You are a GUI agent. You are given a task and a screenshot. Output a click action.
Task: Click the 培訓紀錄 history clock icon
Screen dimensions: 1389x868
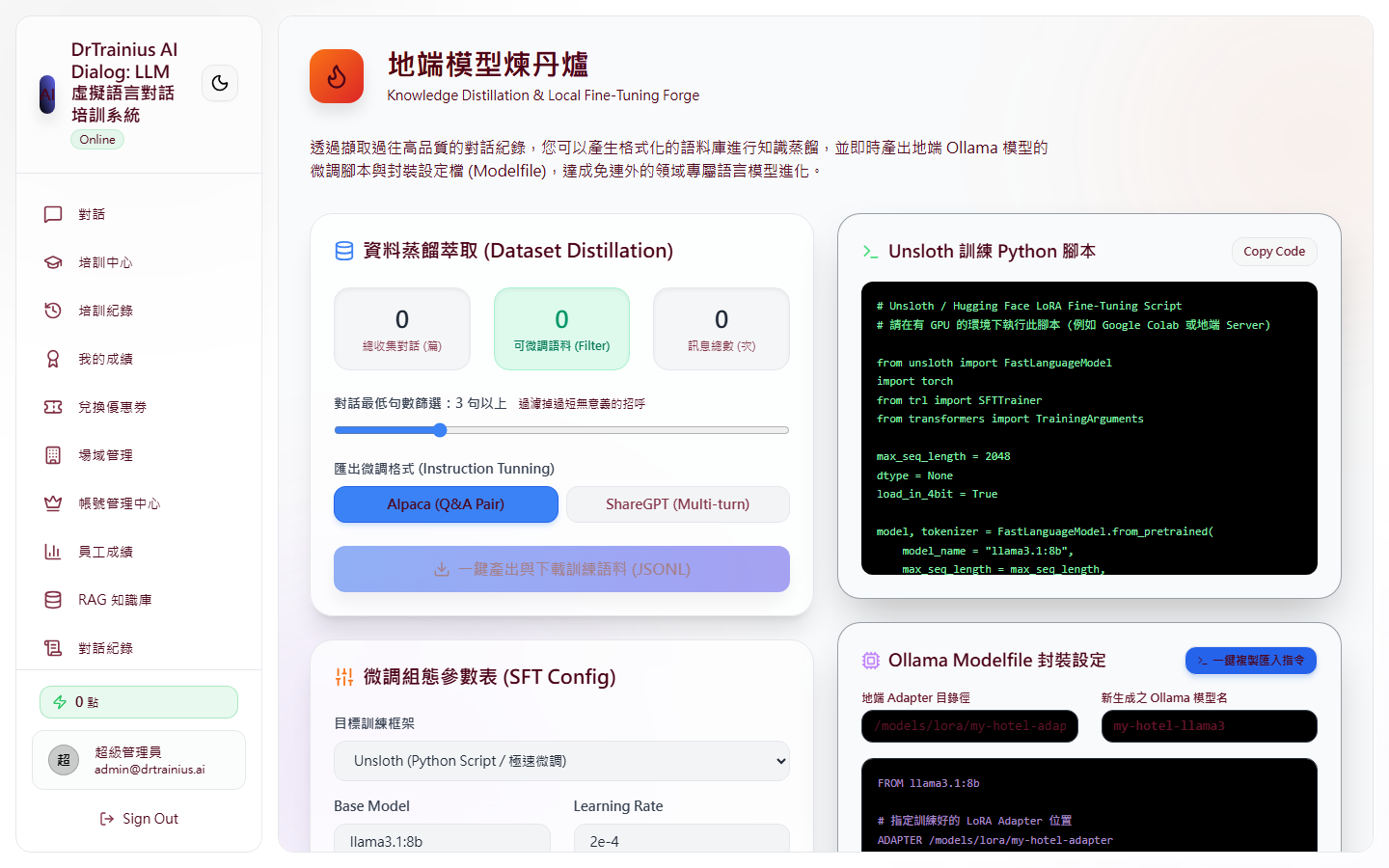[x=53, y=310]
